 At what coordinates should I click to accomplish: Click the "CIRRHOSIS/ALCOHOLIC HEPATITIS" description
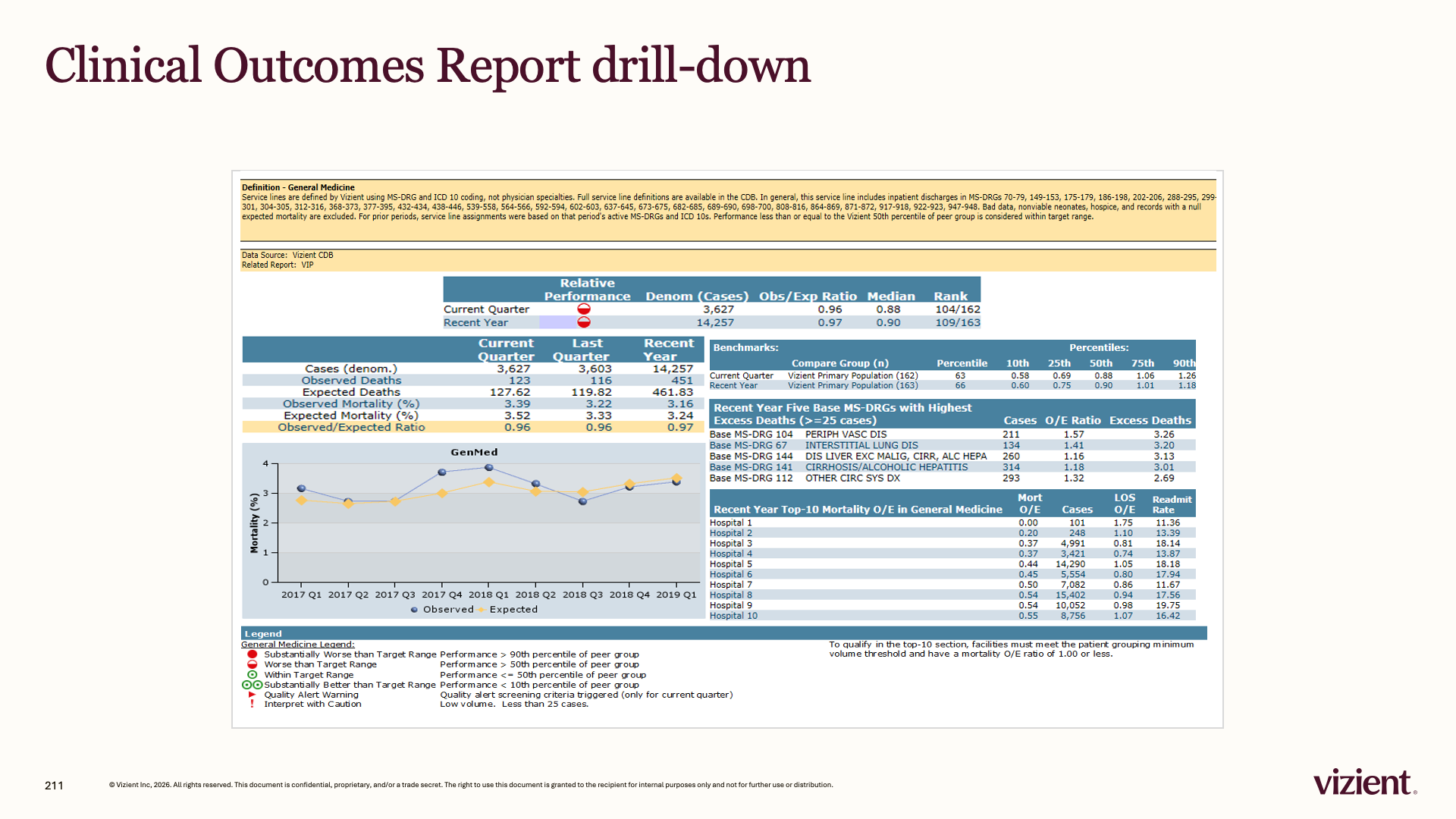(886, 467)
